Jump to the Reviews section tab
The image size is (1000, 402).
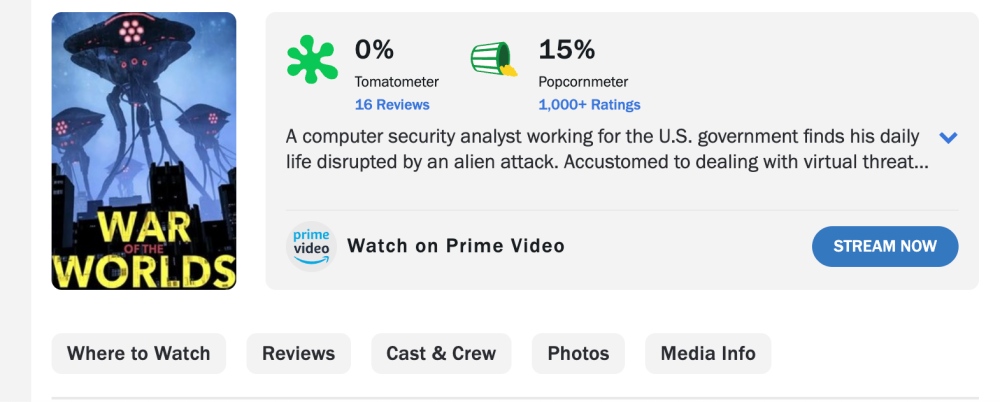point(298,354)
